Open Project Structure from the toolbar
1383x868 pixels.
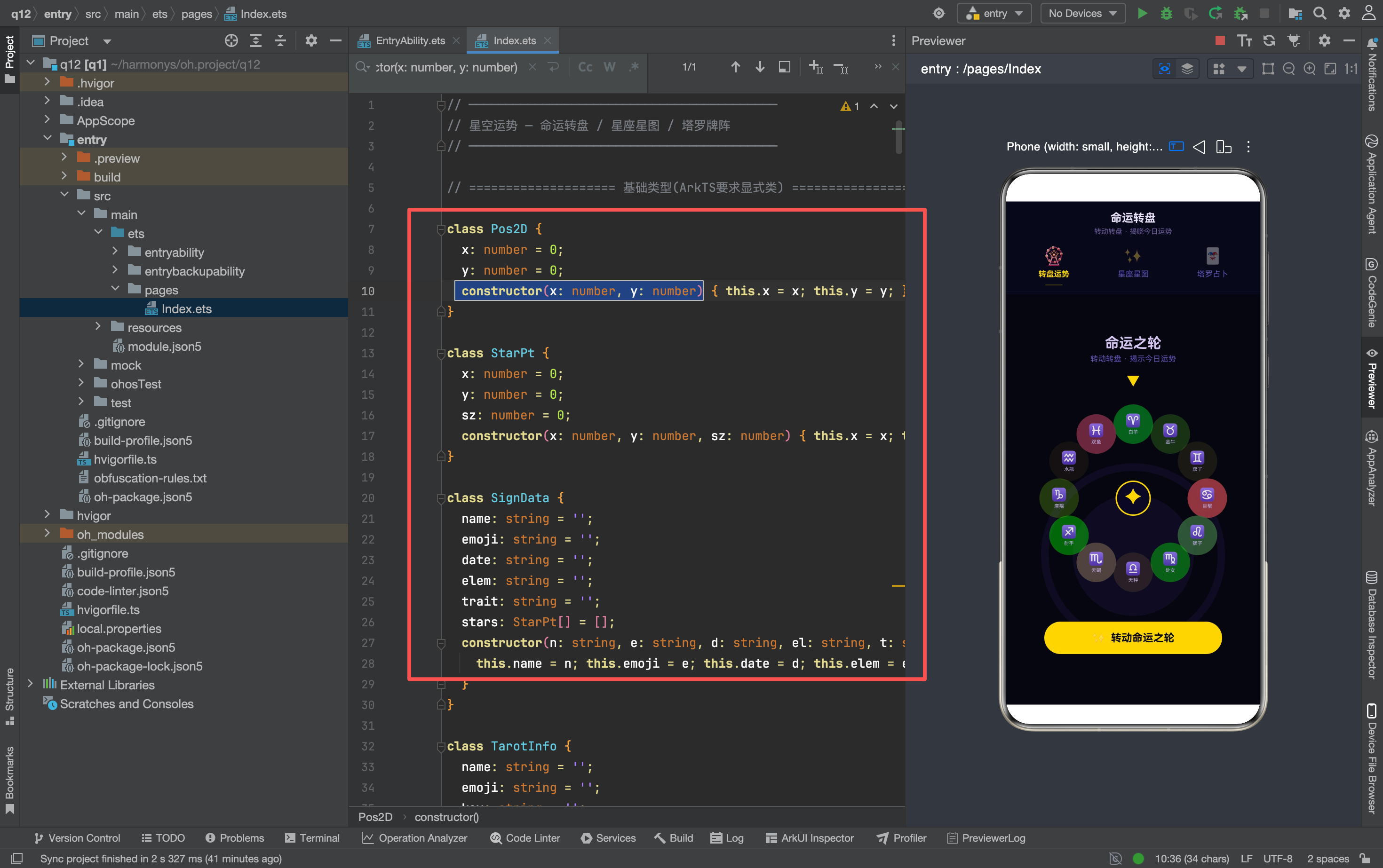click(x=1295, y=13)
